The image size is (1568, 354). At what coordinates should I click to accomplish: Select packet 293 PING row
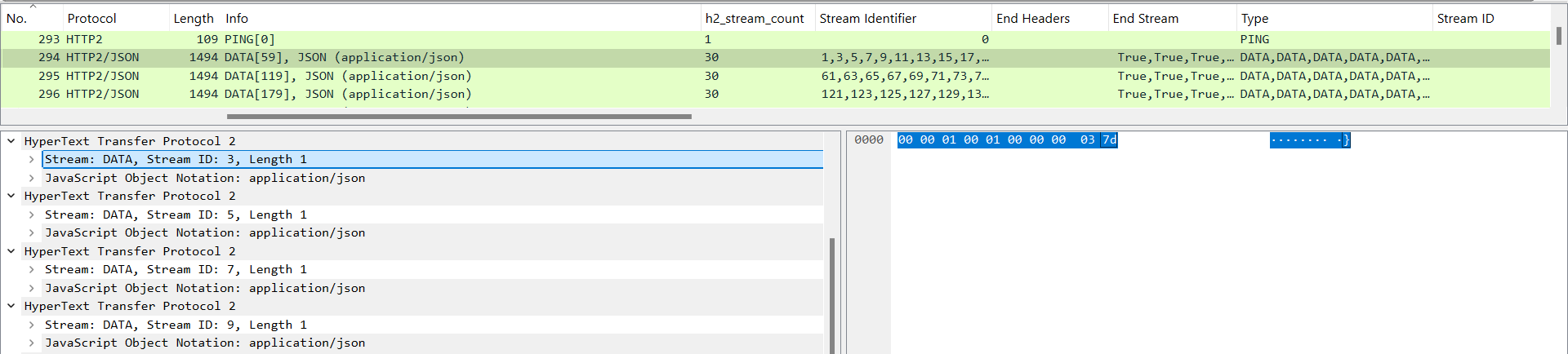[x=327, y=39]
